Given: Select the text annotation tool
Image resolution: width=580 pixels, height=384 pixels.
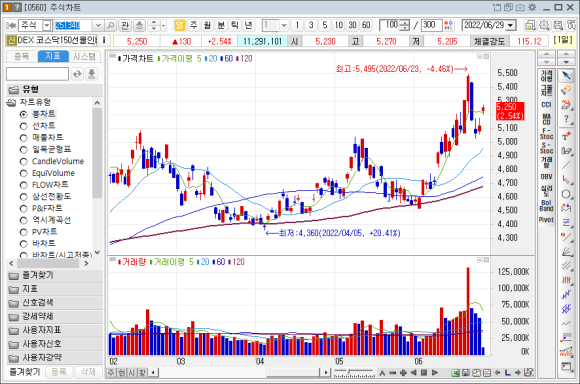Looking at the screenshot, I should [566, 136].
